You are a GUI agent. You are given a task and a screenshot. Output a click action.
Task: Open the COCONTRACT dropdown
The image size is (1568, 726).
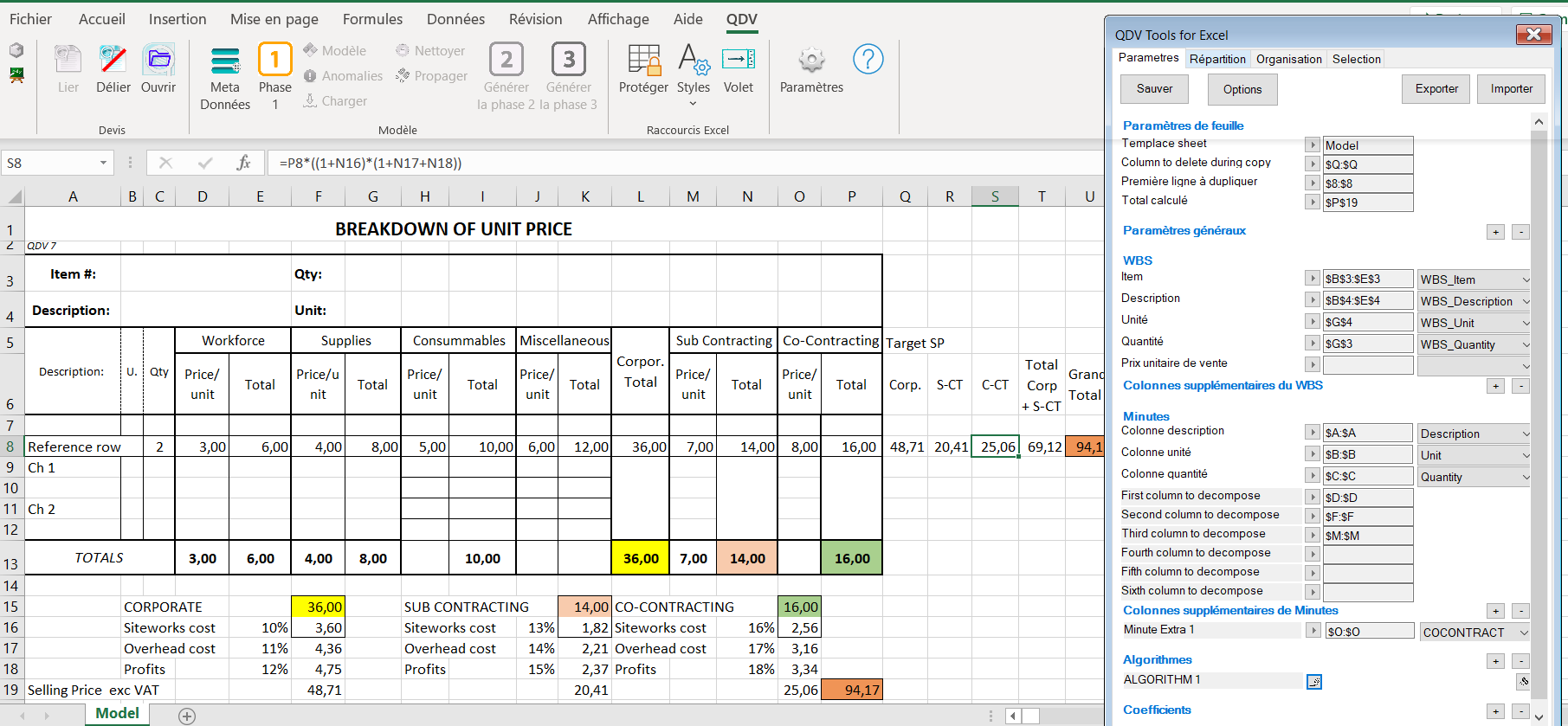click(1524, 633)
